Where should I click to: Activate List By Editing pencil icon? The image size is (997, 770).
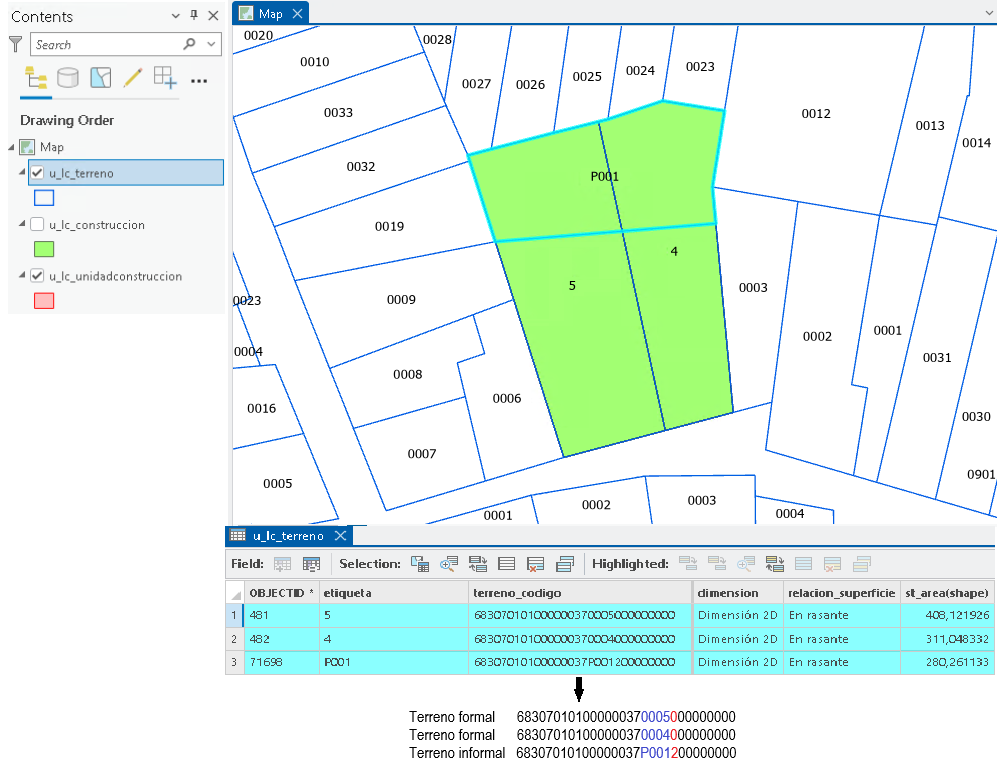pyautogui.click(x=133, y=78)
